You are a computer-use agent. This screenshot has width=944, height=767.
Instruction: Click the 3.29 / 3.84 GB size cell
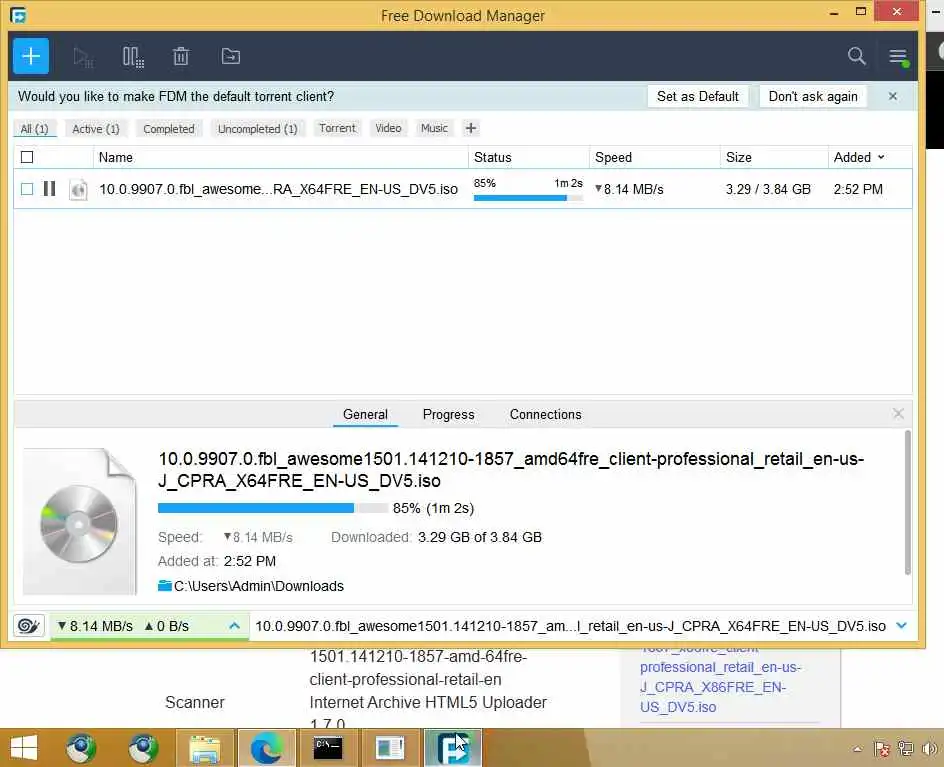pos(768,189)
